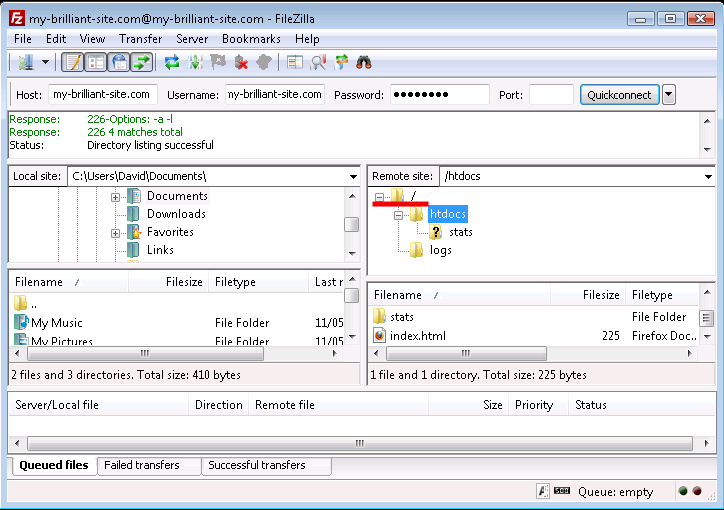Click the remote file list horizontal scrollbar

[x=466, y=354]
